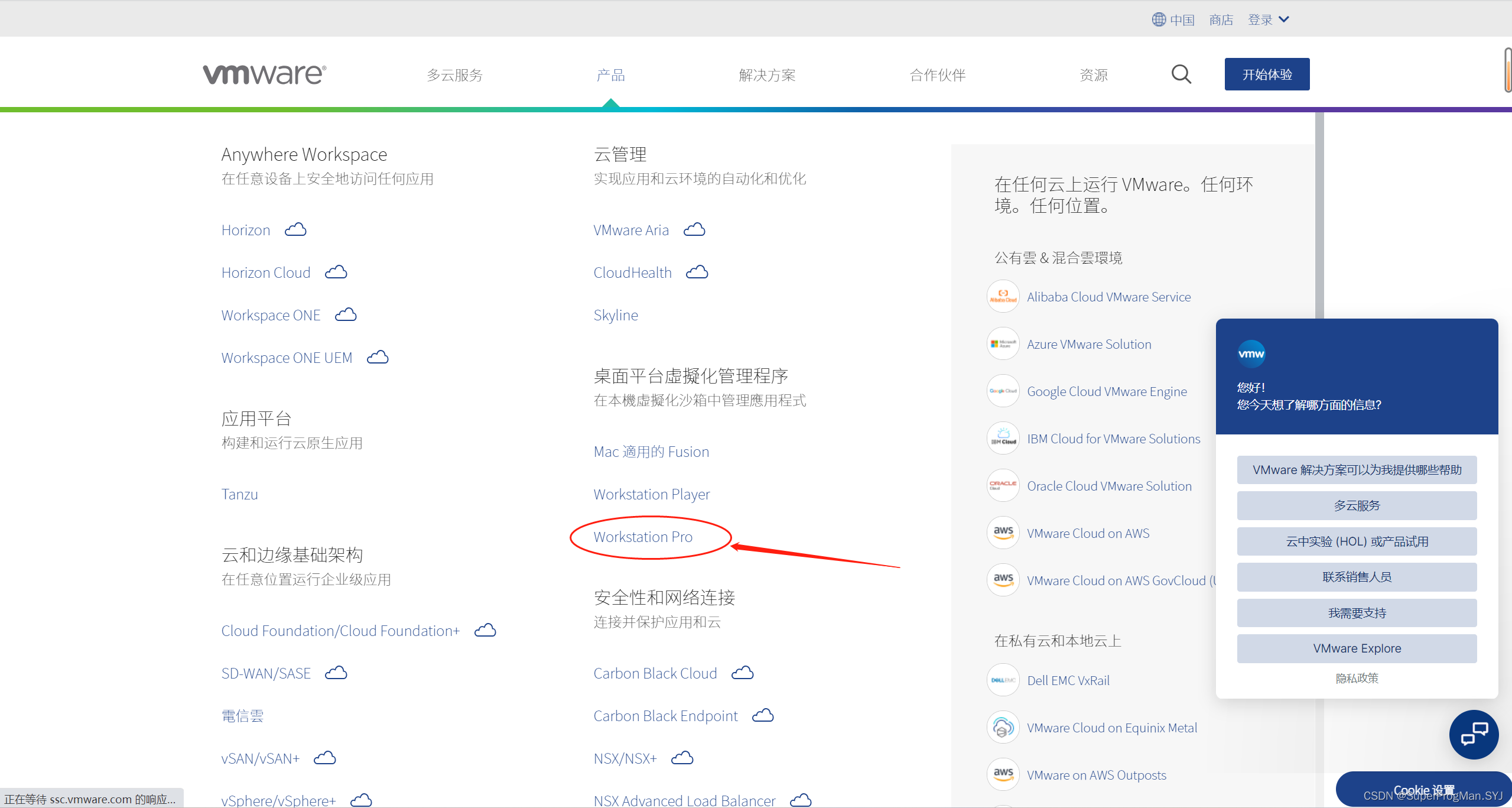This screenshot has height=808, width=1512.
Task: Click the cloud icon beside SD-WAN/SASE
Action: click(x=336, y=673)
